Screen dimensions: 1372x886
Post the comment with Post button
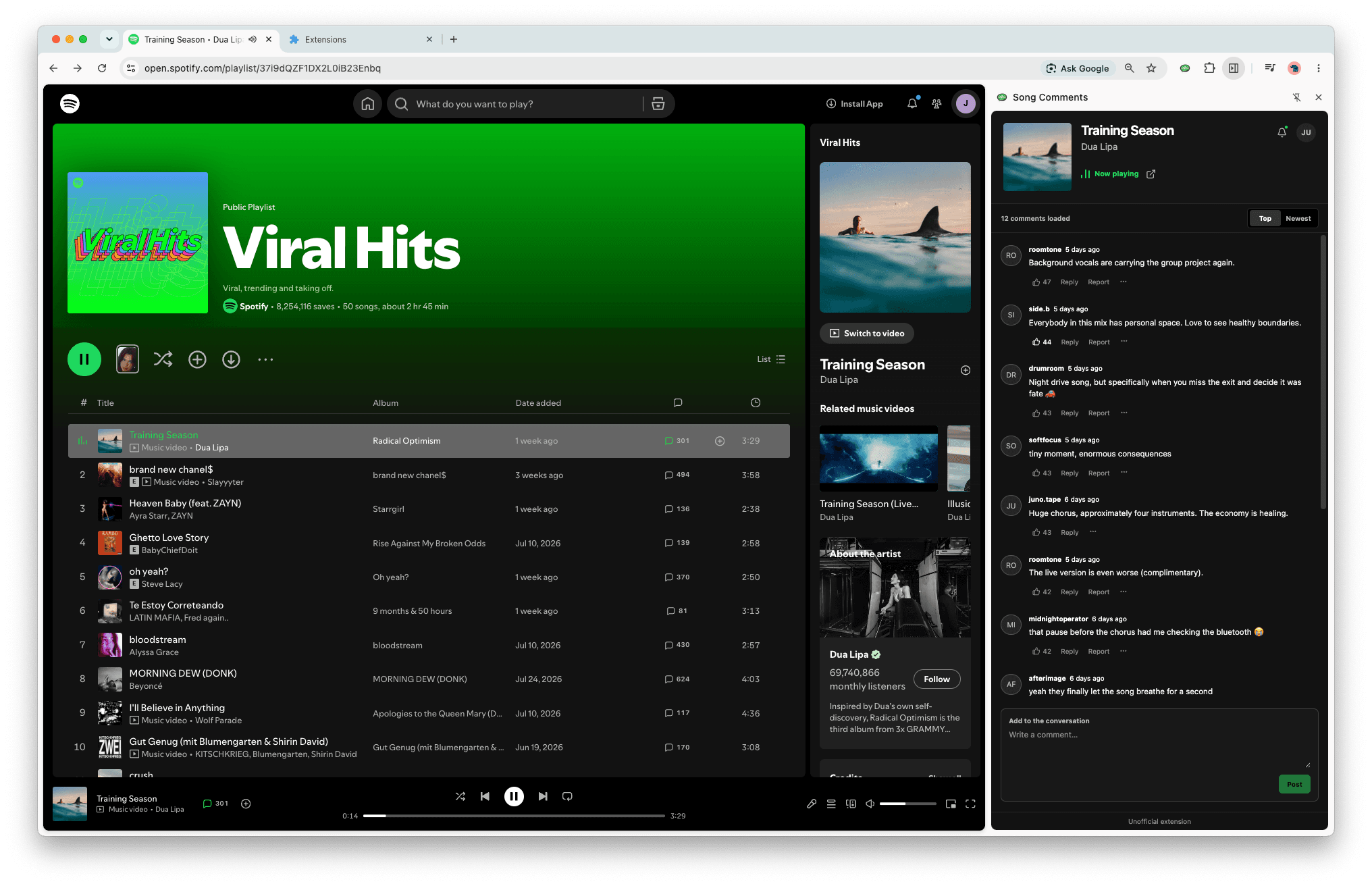1294,784
